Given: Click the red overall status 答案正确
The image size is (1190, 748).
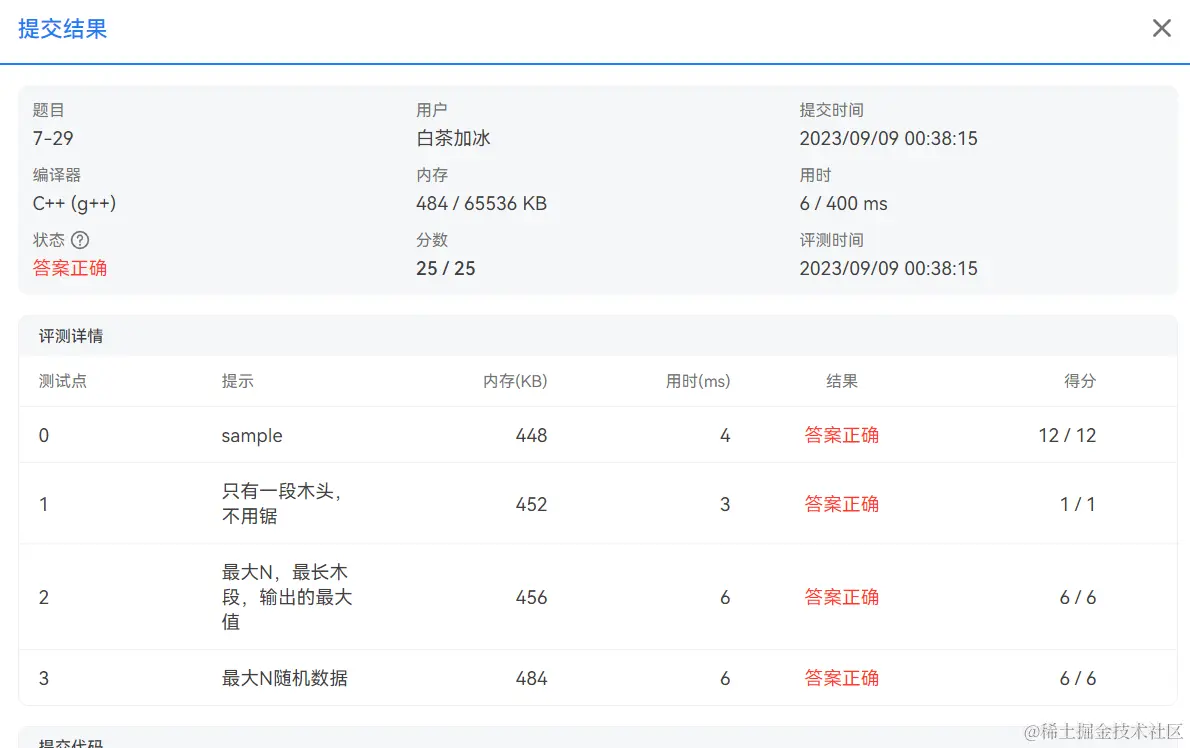Looking at the screenshot, I should [x=70, y=268].
